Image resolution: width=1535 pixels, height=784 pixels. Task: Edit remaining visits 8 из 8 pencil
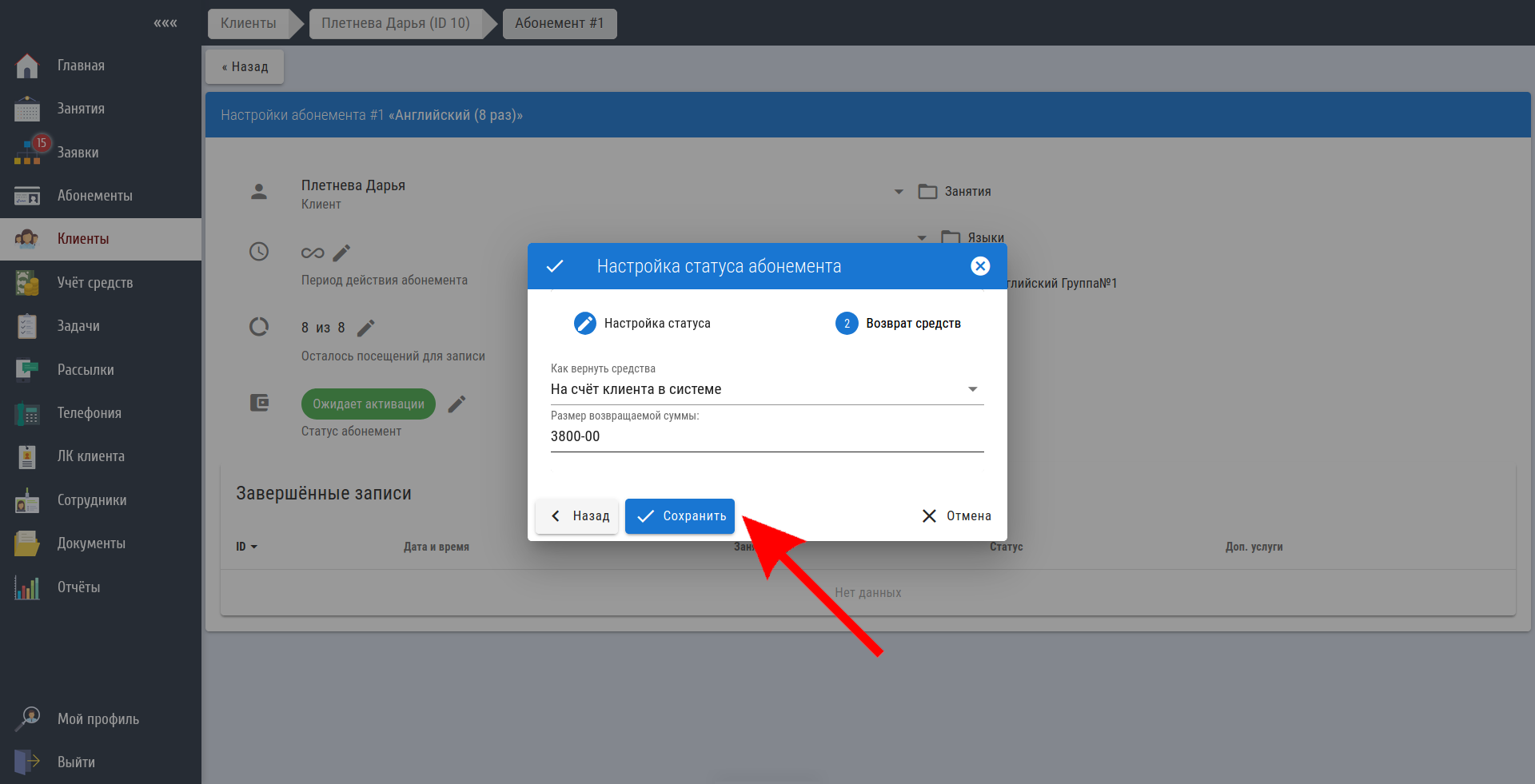[366, 328]
